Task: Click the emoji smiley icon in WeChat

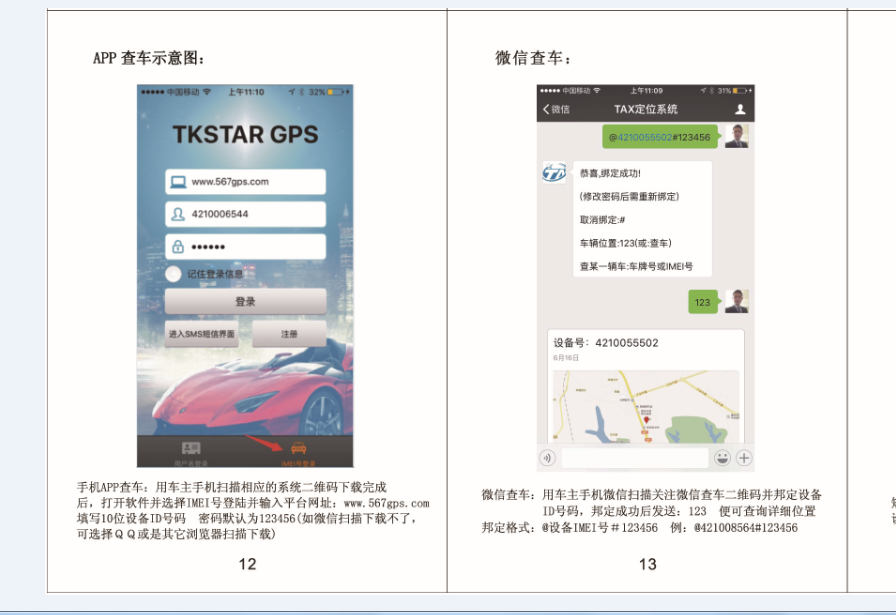Action: point(722,458)
